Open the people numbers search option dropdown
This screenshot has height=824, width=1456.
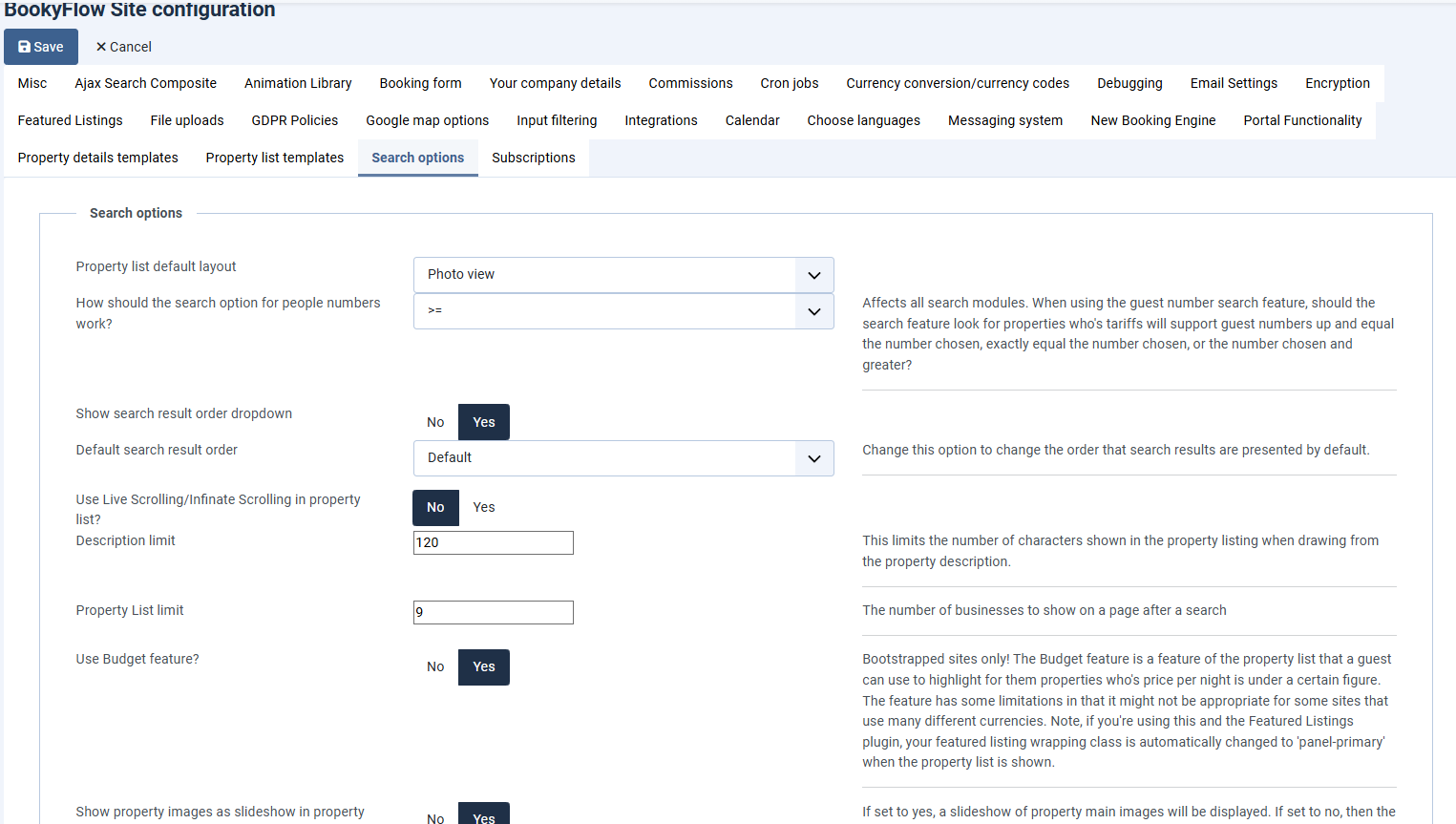(623, 311)
